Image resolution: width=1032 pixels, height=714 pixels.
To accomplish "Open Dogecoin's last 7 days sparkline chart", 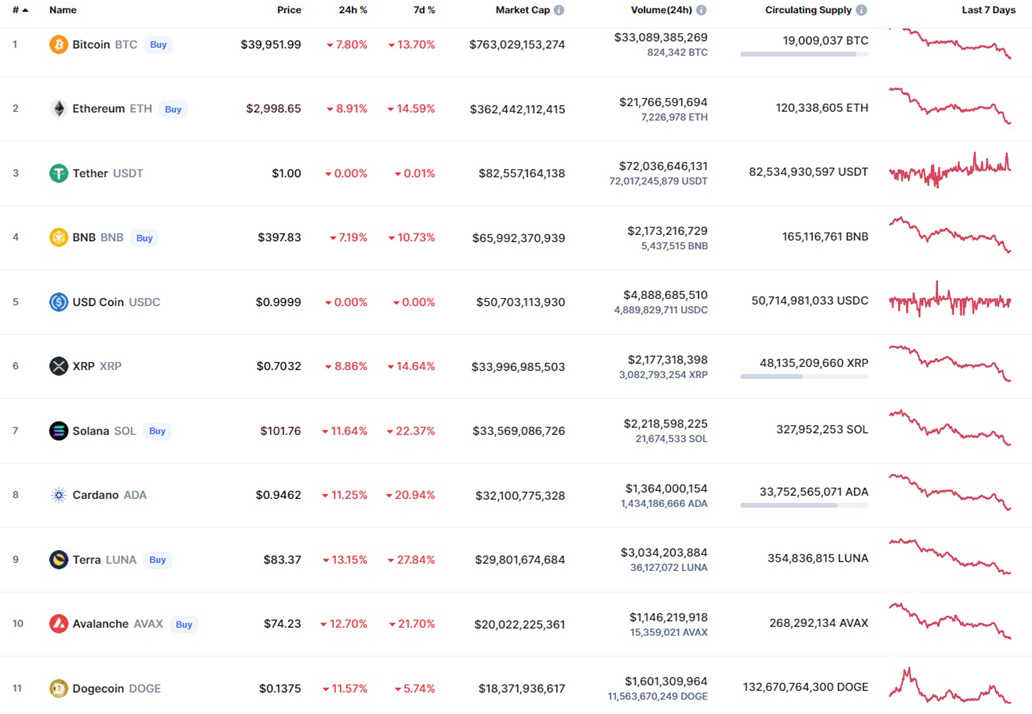I will tap(950, 687).
